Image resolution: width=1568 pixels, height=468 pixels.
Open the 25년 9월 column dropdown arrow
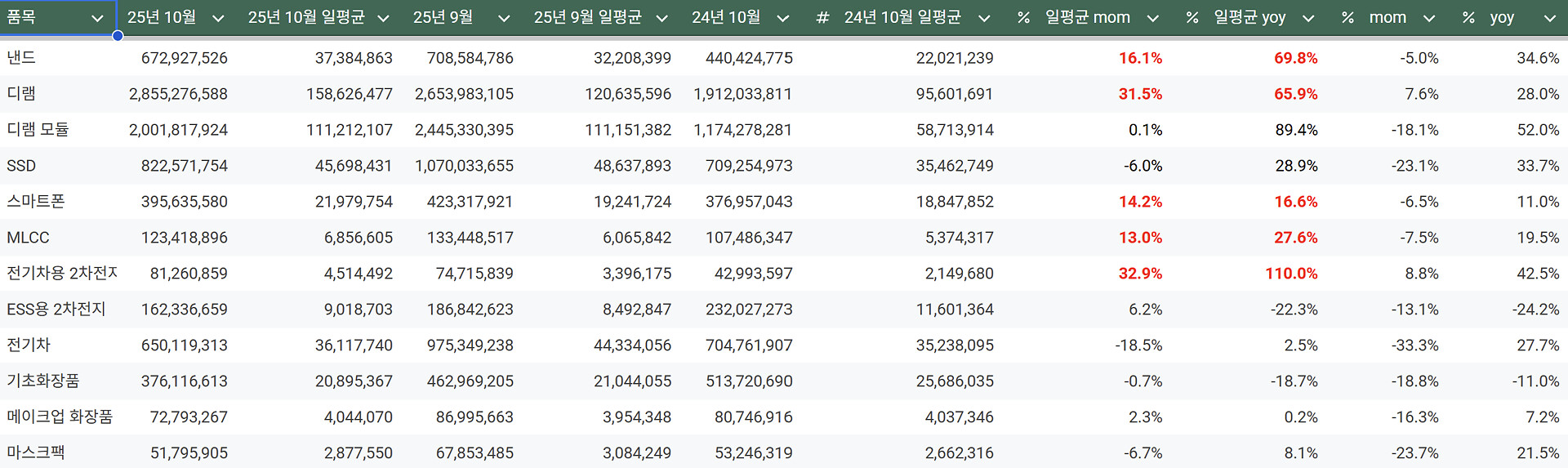click(x=504, y=18)
